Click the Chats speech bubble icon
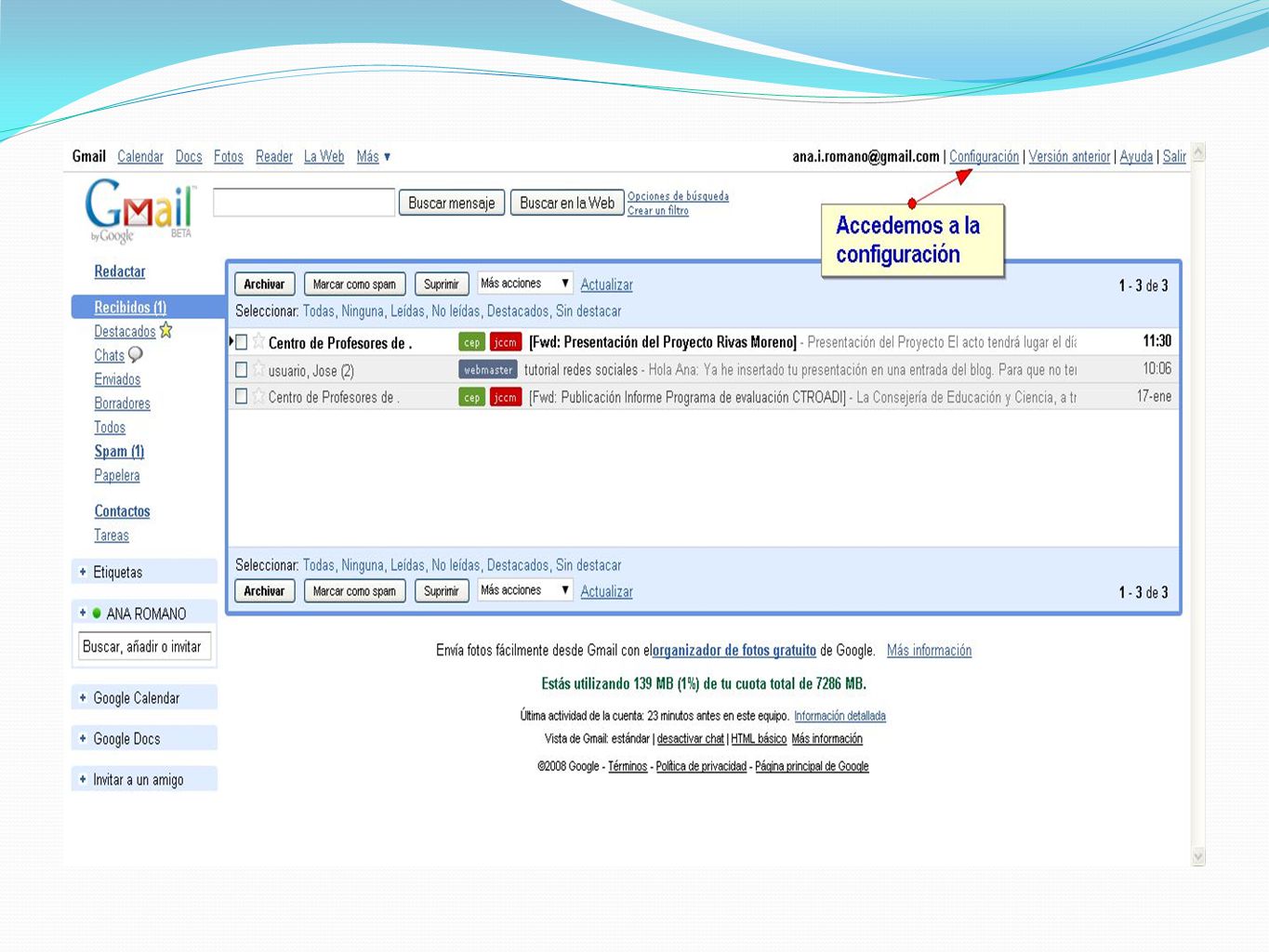Image resolution: width=1269 pixels, height=952 pixels. coord(136,354)
